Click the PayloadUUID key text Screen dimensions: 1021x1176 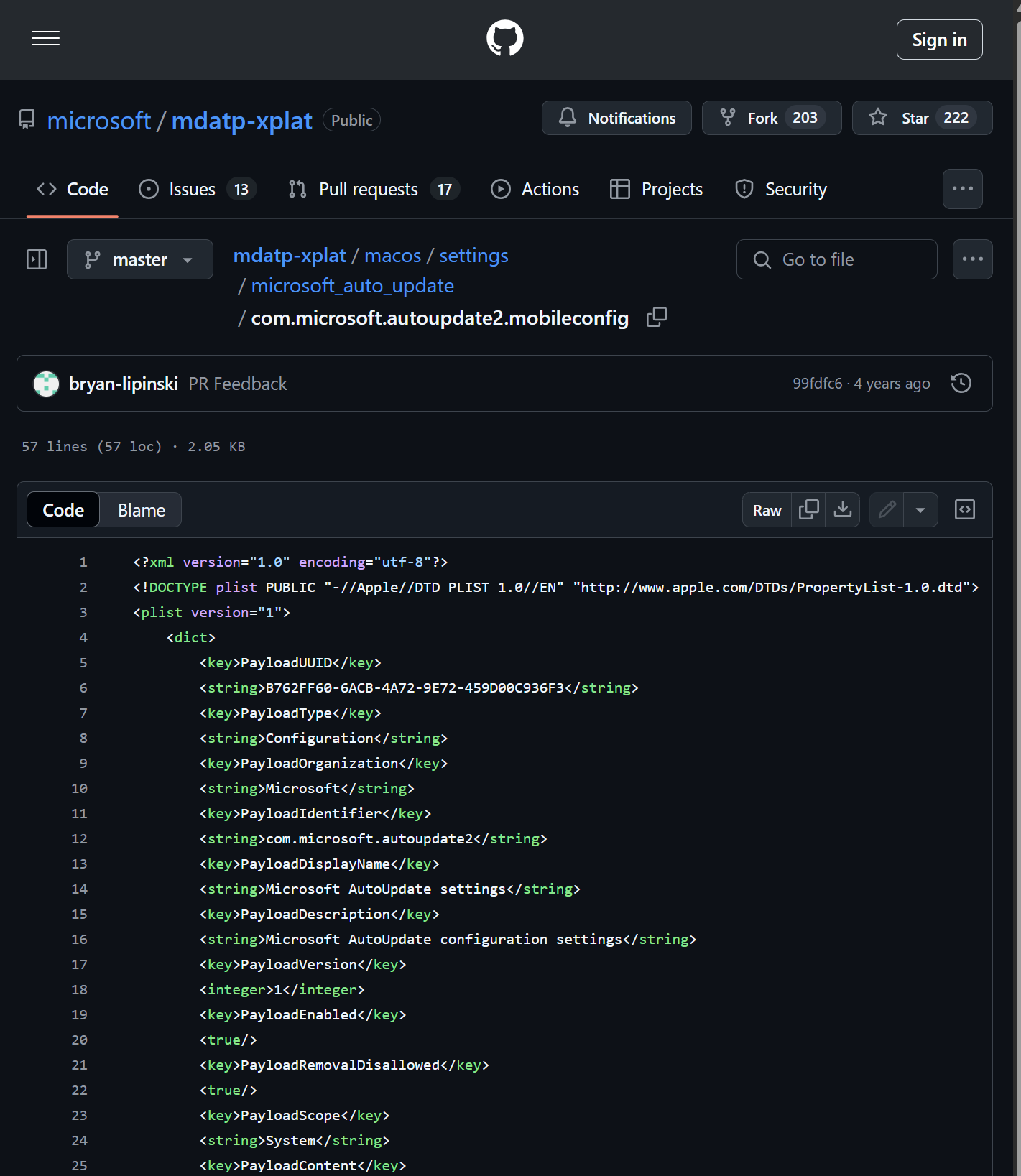[287, 663]
